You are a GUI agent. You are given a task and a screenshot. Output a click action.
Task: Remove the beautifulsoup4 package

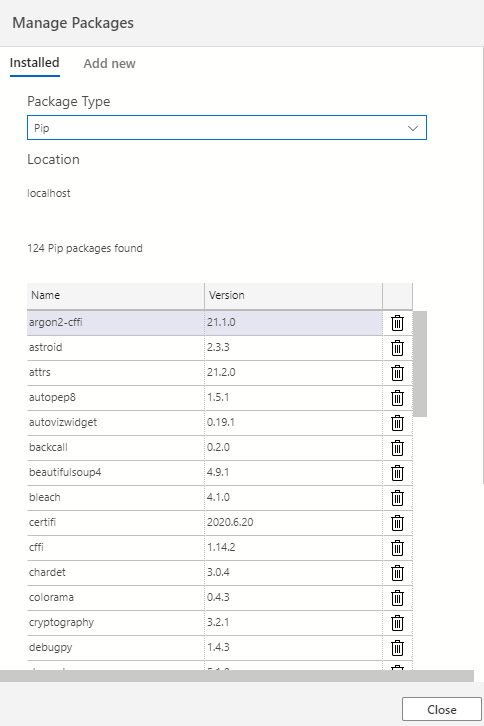point(397,473)
